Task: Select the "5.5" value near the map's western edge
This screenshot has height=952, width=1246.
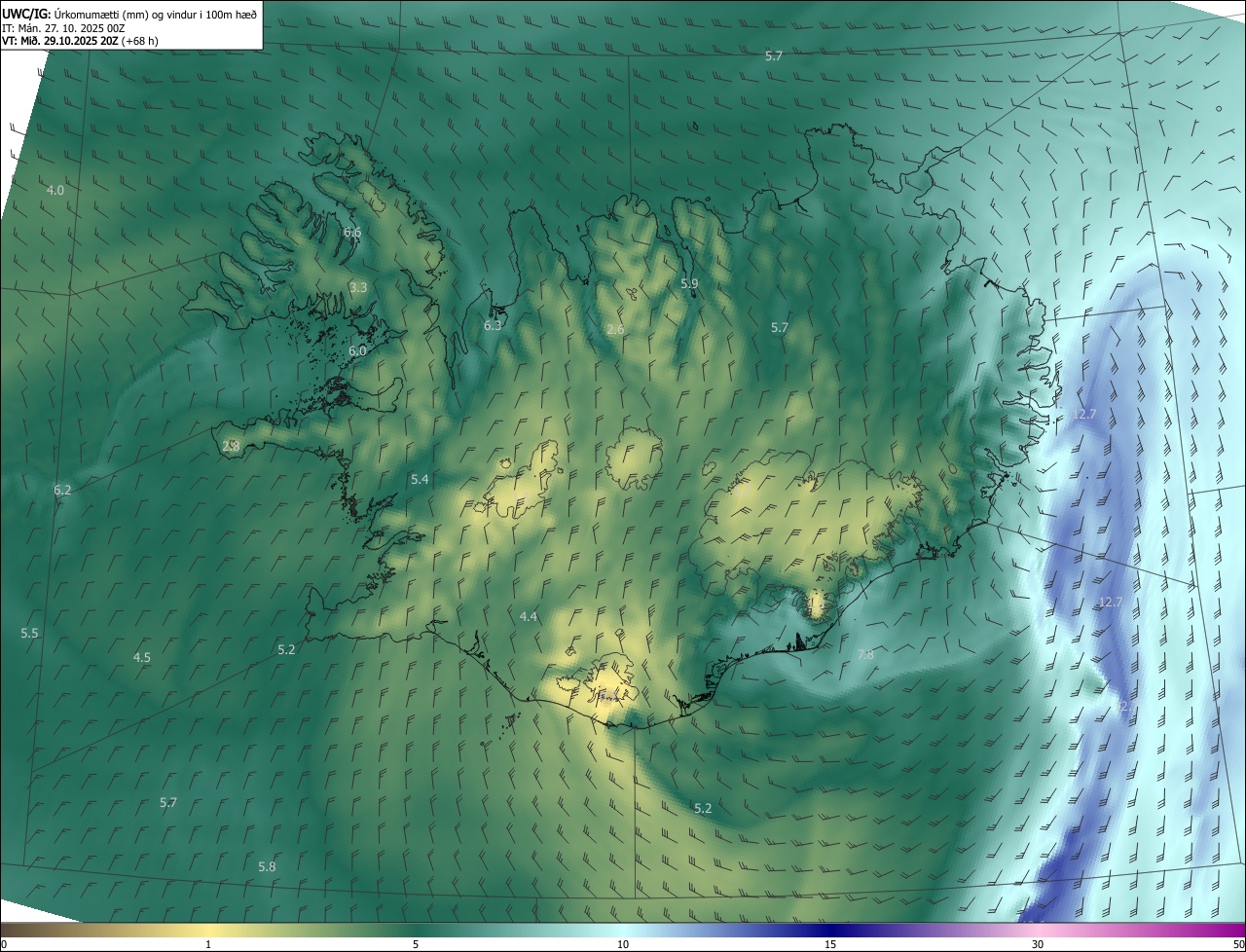Action: click(x=29, y=633)
